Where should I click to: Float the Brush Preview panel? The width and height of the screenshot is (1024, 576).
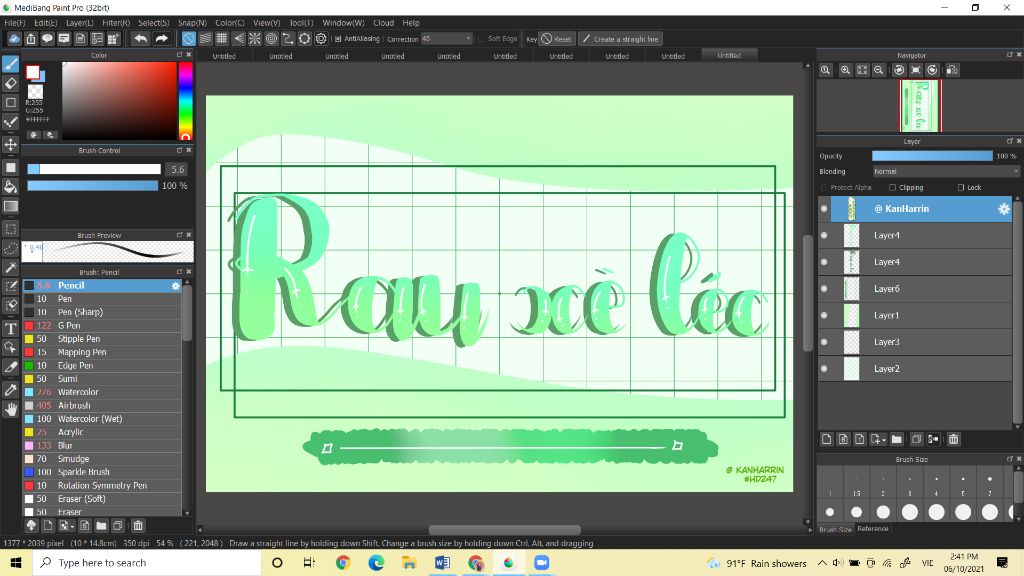click(x=180, y=235)
